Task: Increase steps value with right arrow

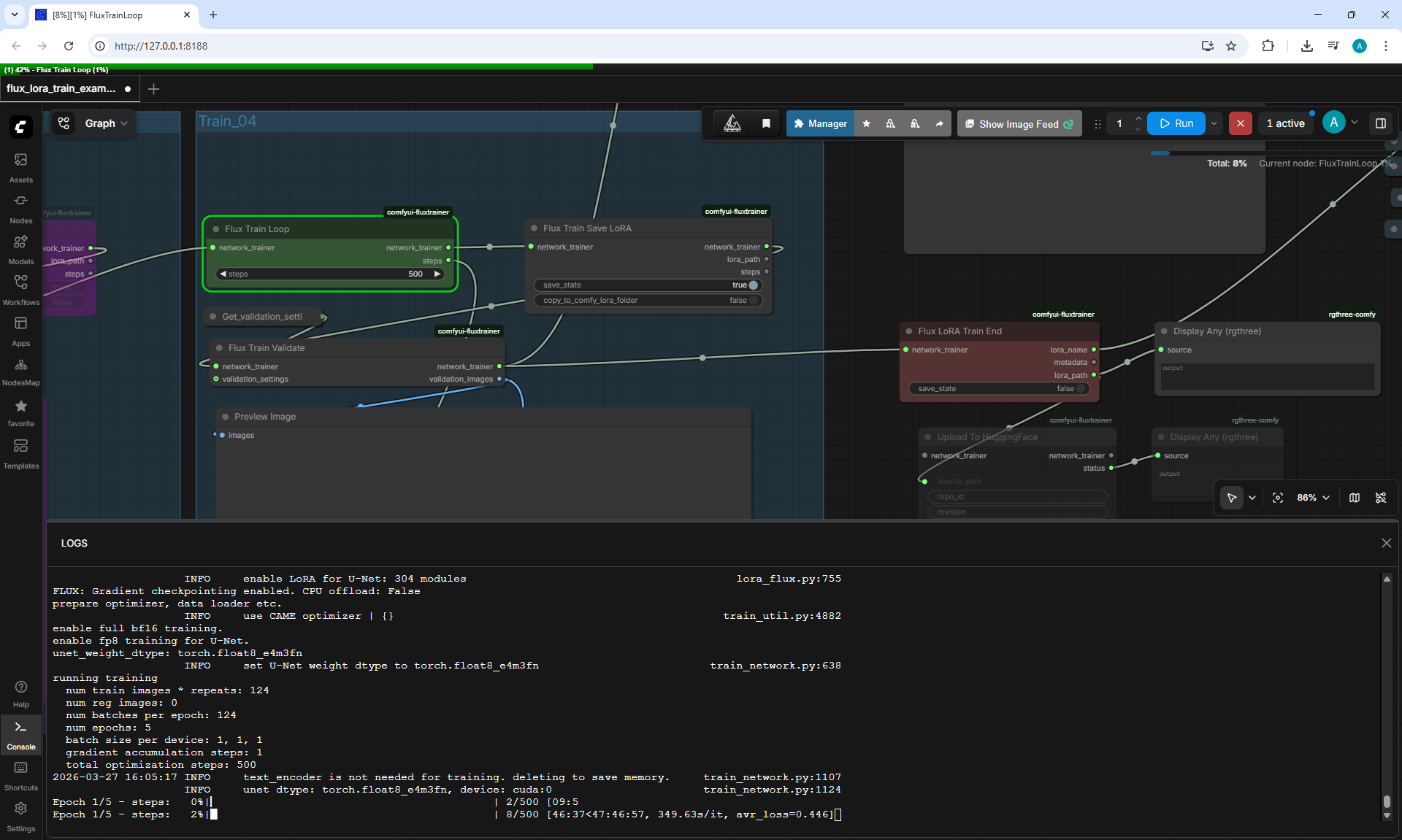Action: [437, 274]
